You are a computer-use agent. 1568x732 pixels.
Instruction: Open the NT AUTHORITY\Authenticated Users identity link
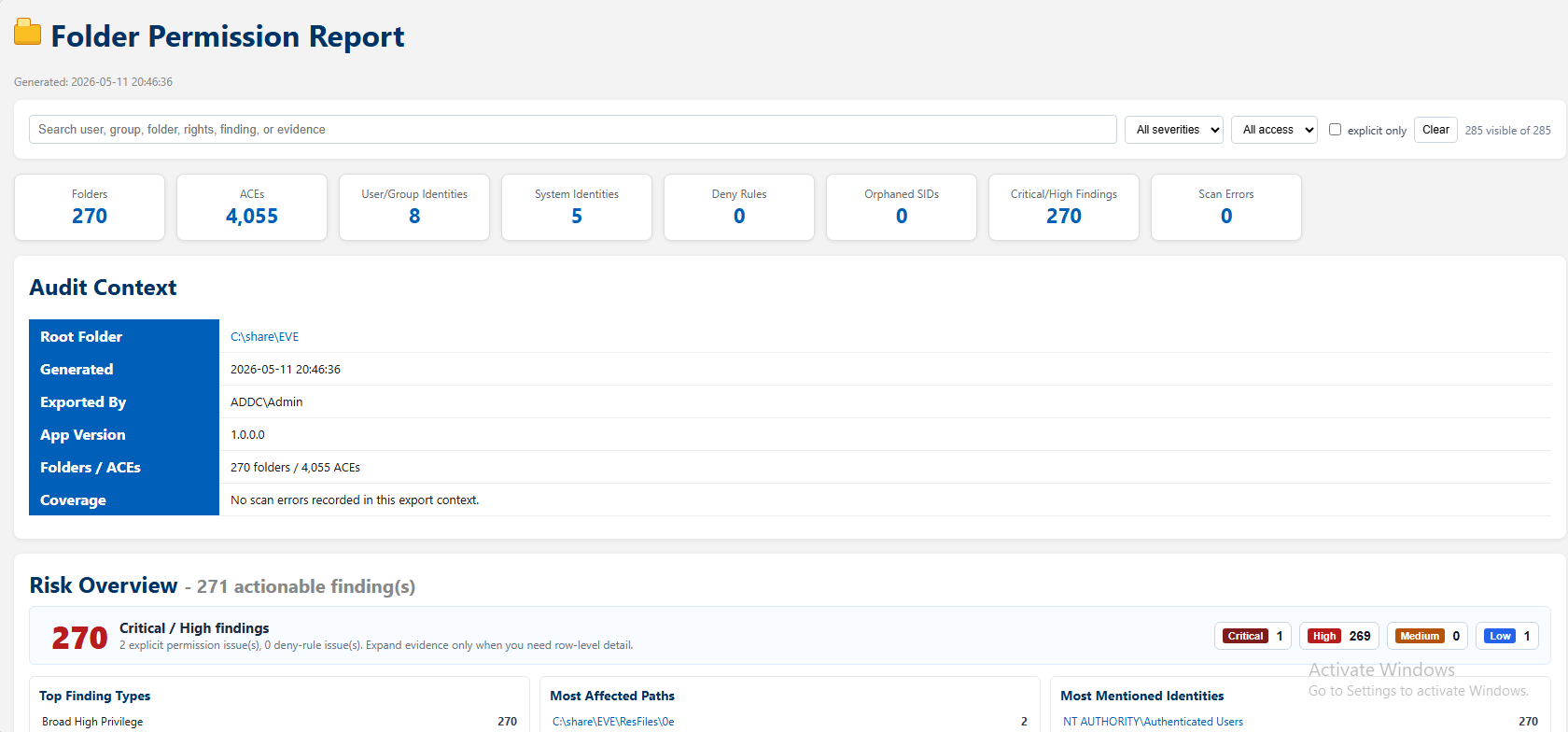point(1153,722)
